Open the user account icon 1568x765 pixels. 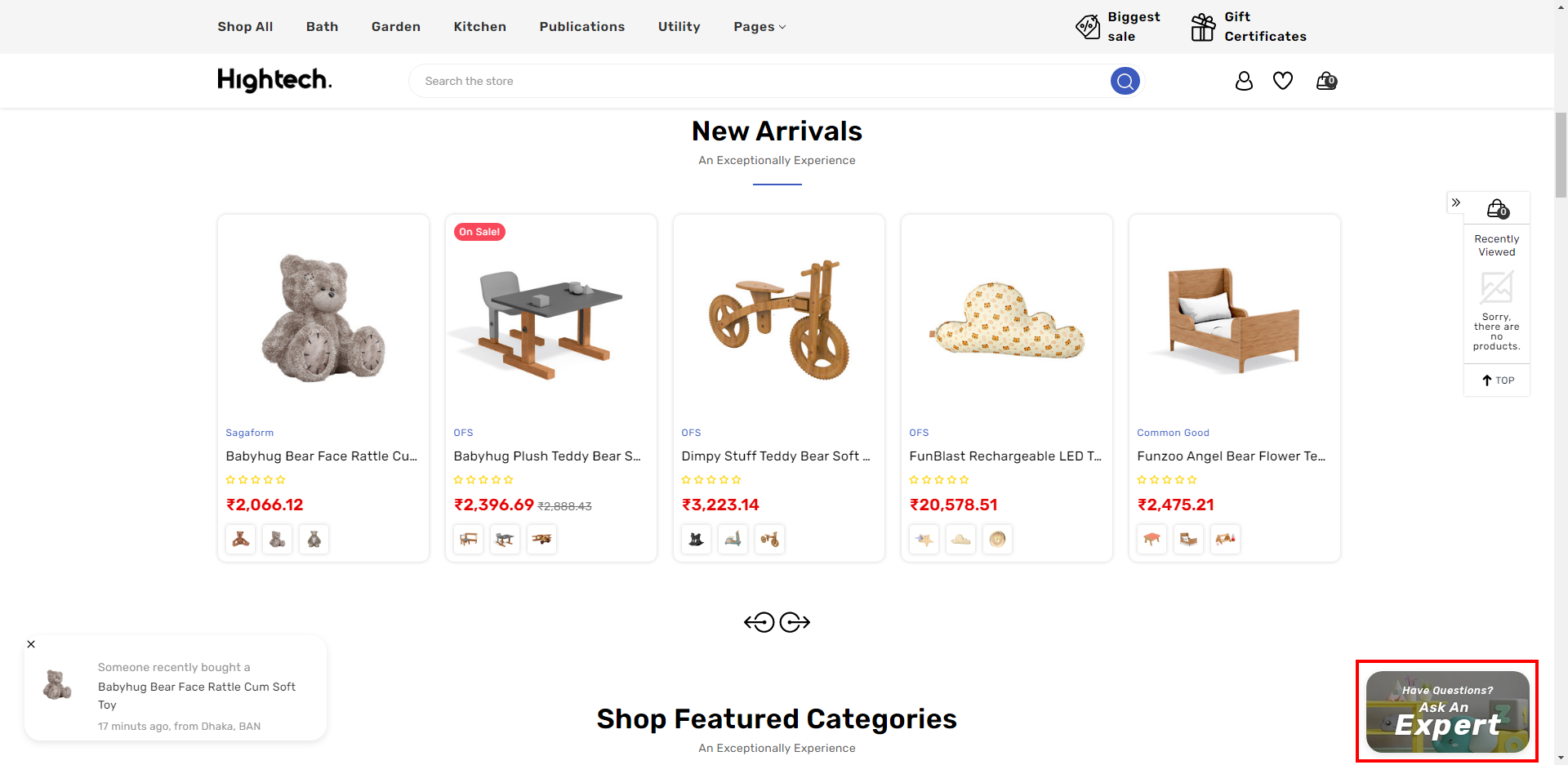point(1244,81)
